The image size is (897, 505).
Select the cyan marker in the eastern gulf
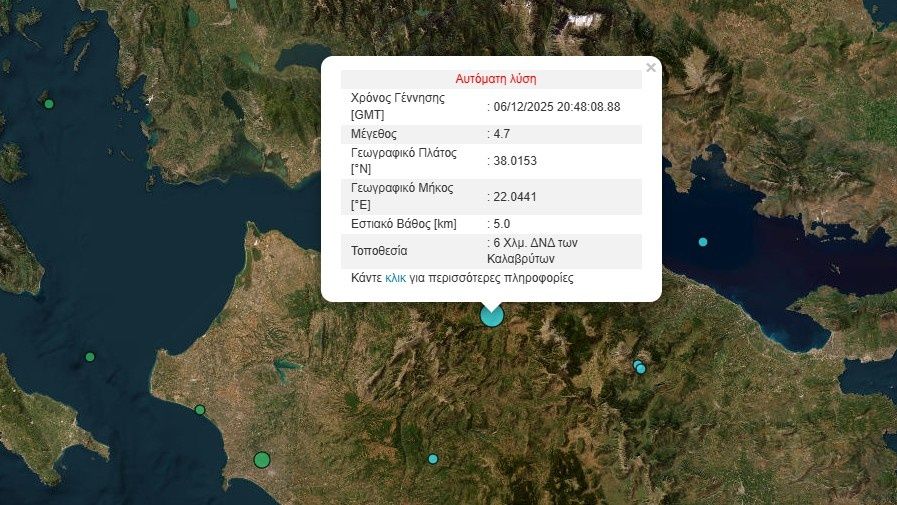(703, 242)
